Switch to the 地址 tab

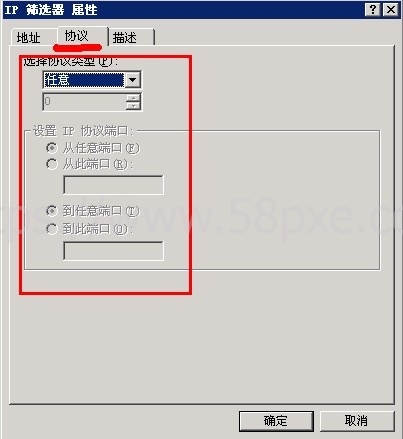29,38
